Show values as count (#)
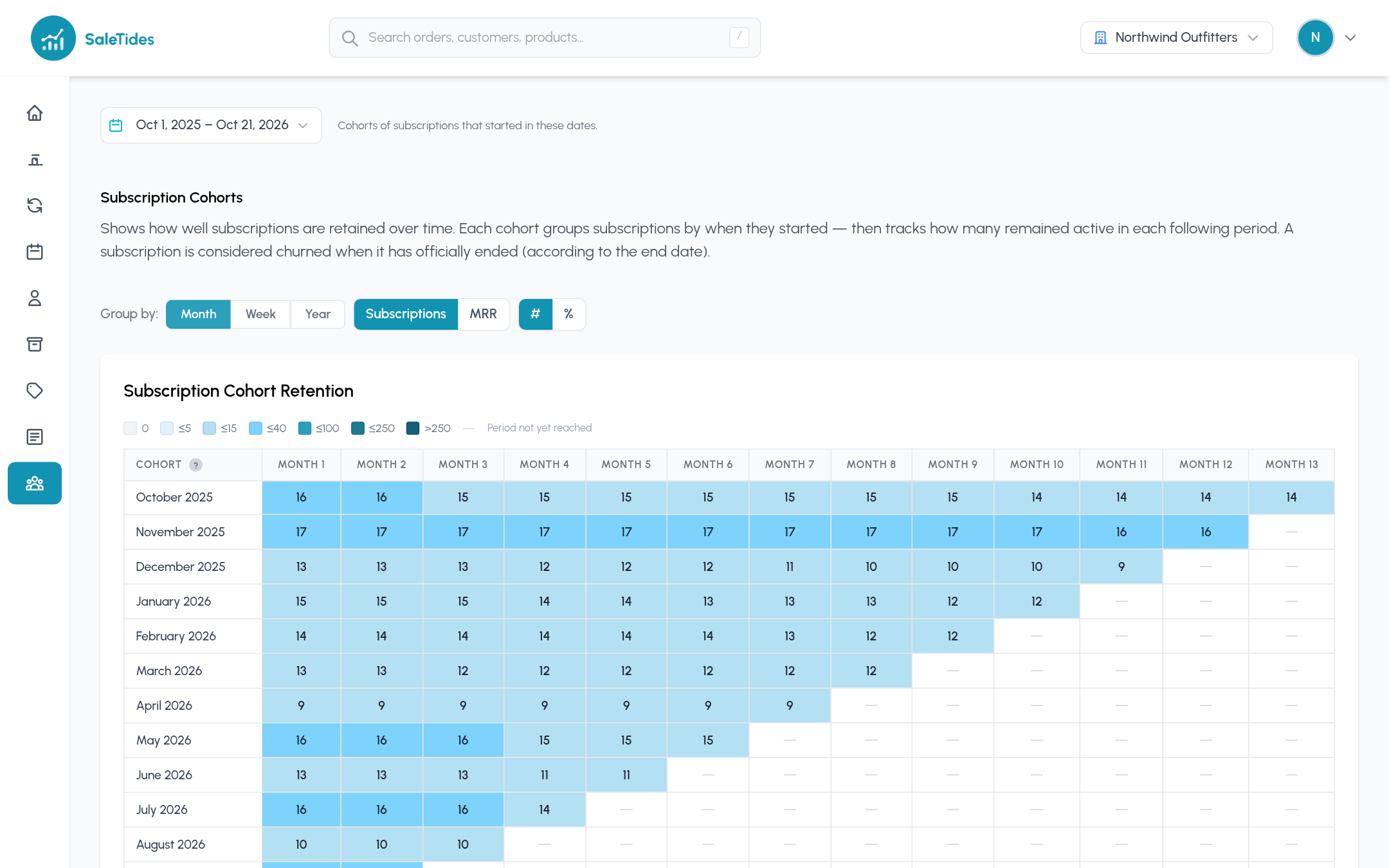Image resolution: width=1389 pixels, height=868 pixels. [535, 314]
